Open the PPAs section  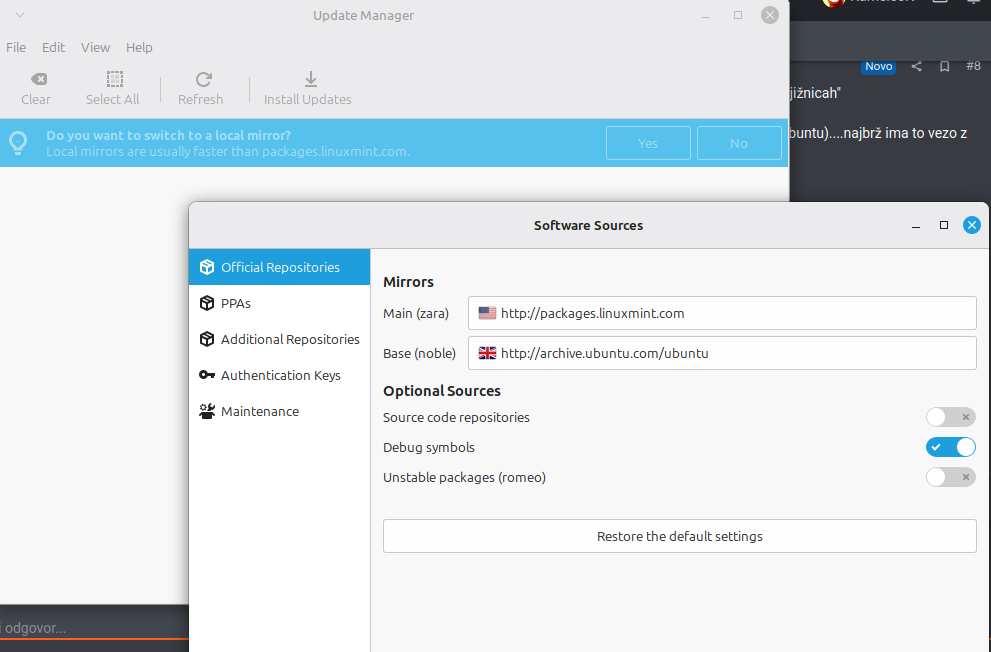click(x=236, y=304)
